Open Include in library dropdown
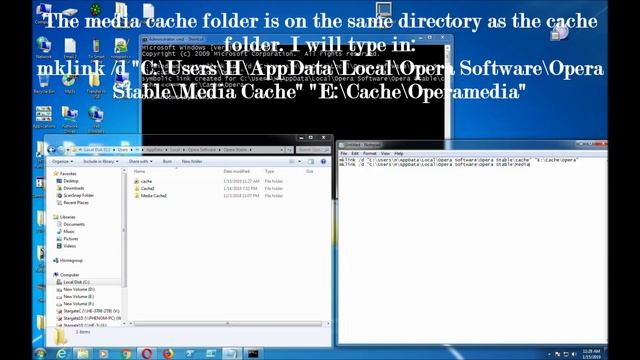 [x=100, y=162]
